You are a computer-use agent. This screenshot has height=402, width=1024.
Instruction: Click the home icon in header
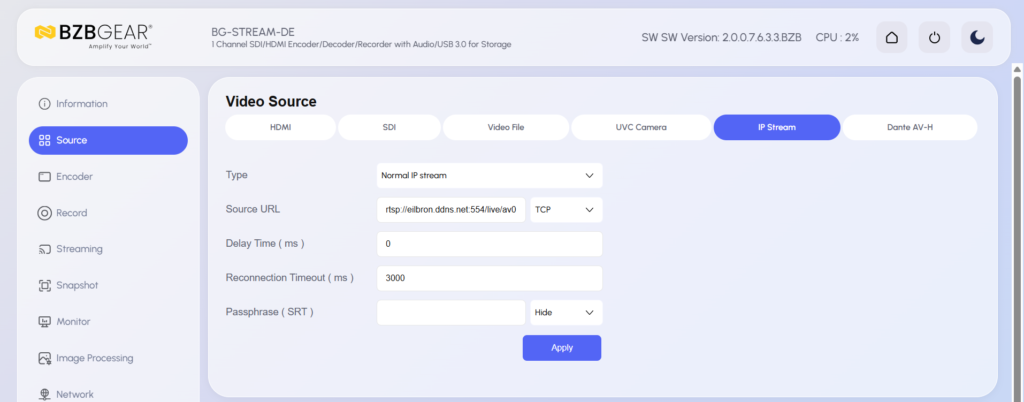892,37
